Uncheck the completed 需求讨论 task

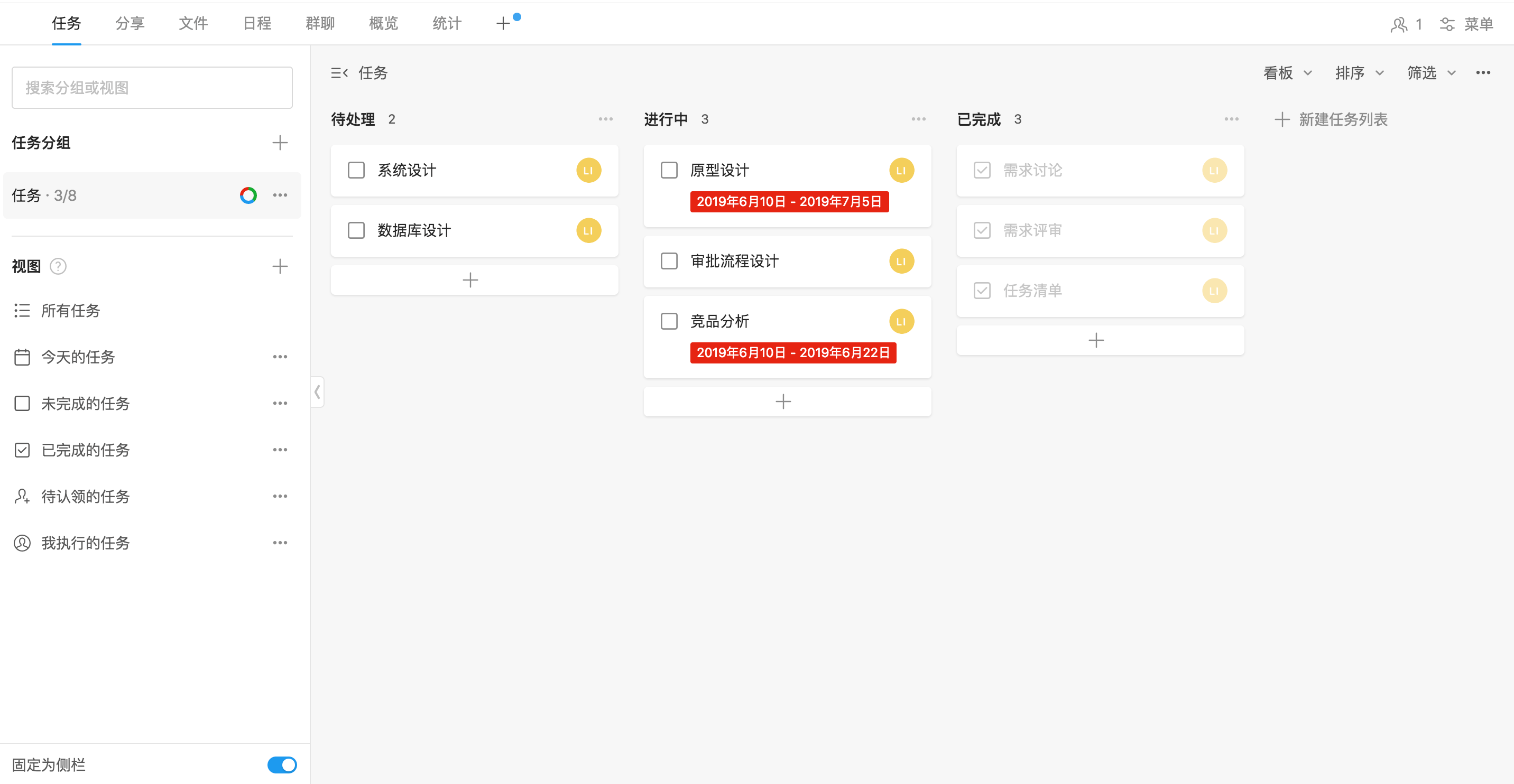(982, 170)
